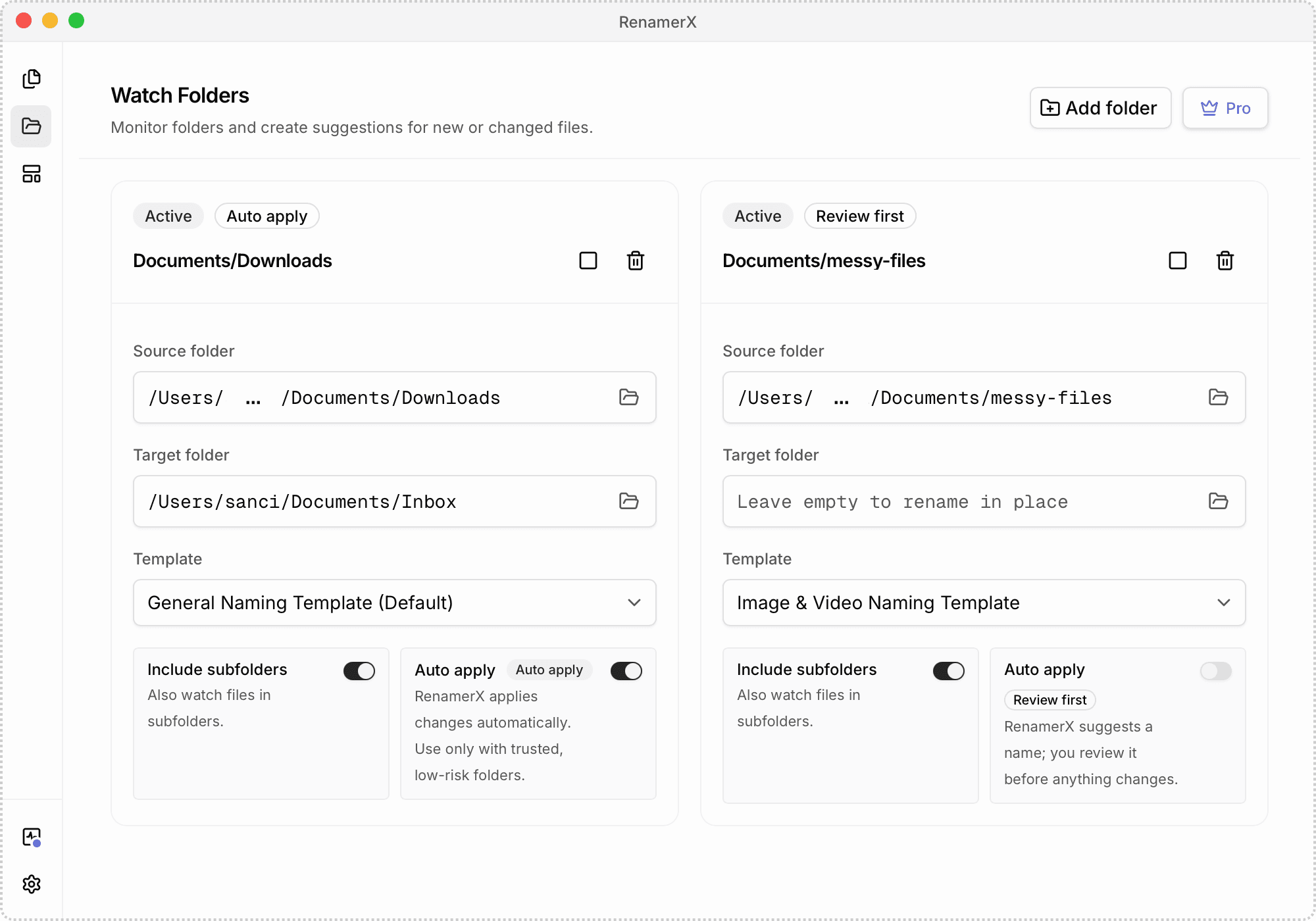Open the files page from sidebar copy icon
Image resolution: width=1316 pixels, height=921 pixels.
pyautogui.click(x=31, y=79)
